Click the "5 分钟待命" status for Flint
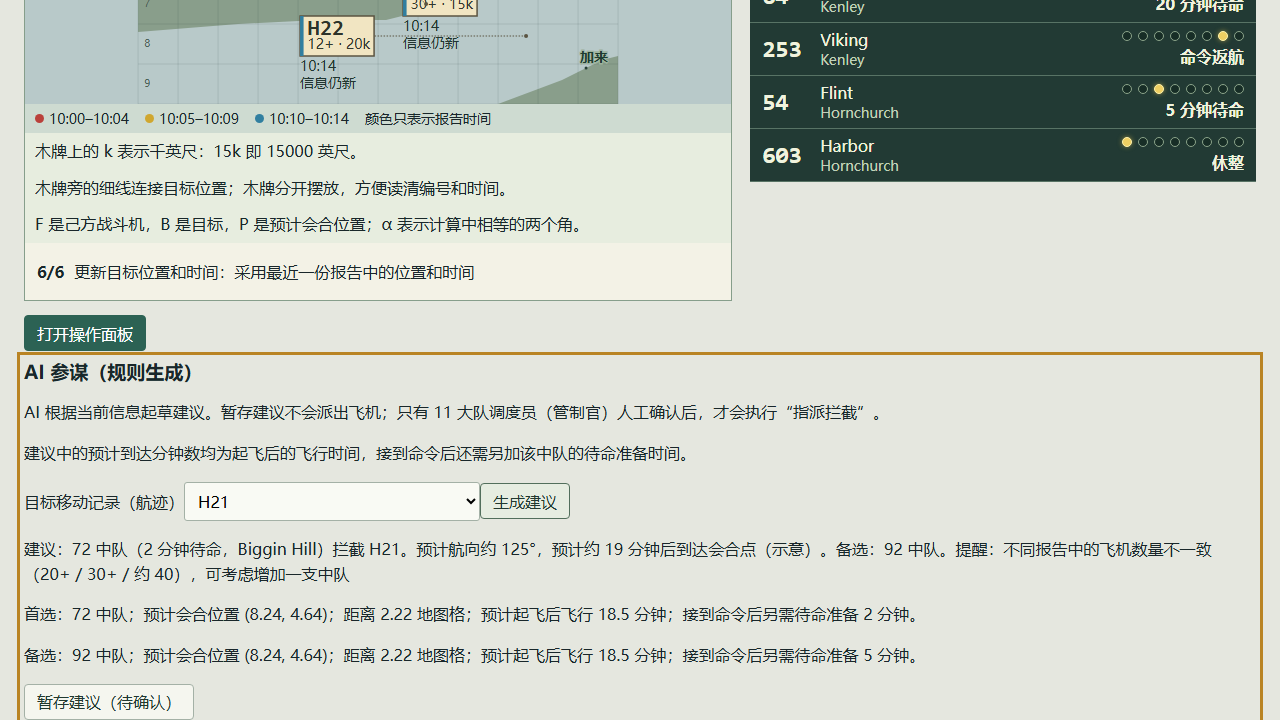Viewport: 1280px width, 720px height. [x=1205, y=110]
